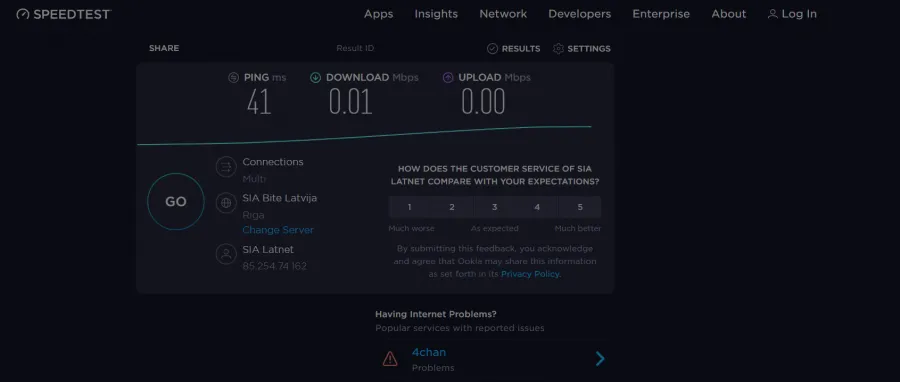Click the upload arrow icon

point(448,77)
